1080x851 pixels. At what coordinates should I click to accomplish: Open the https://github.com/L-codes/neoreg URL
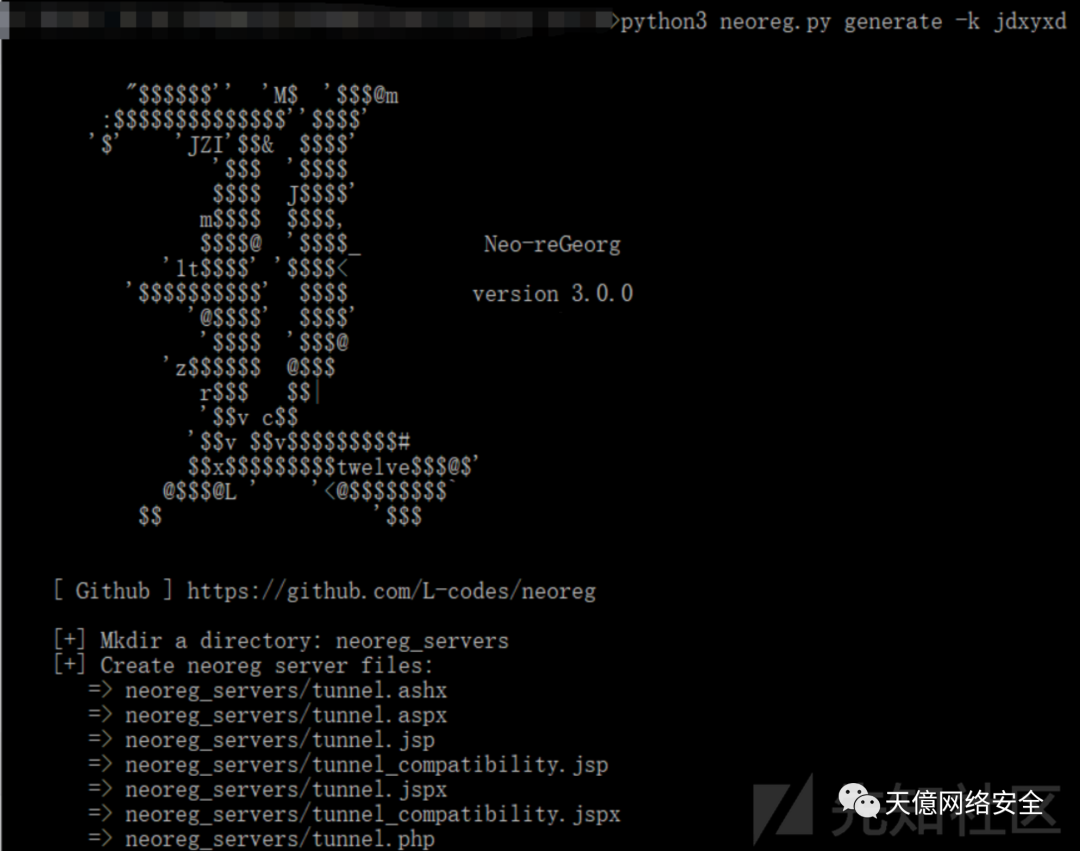(x=391, y=591)
